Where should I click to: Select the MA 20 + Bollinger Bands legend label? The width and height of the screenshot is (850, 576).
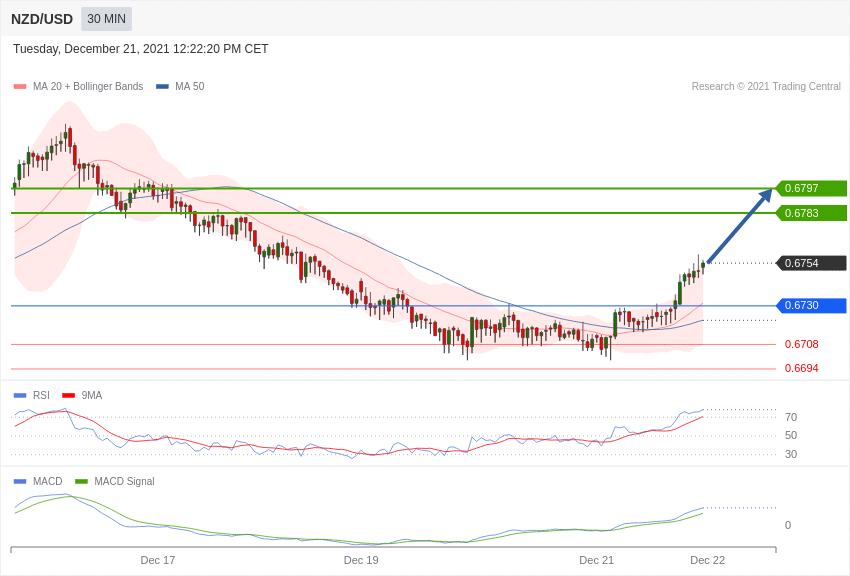coord(88,86)
